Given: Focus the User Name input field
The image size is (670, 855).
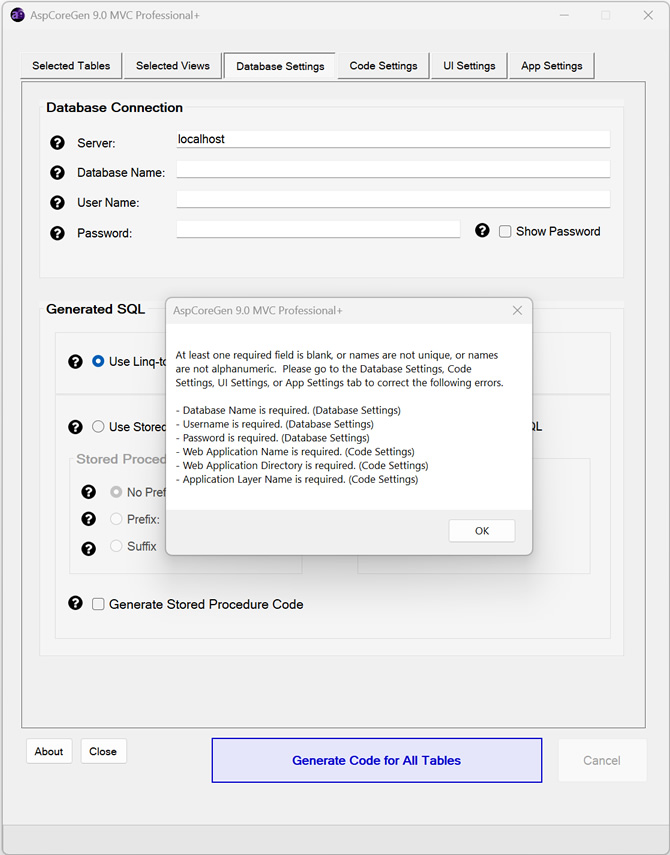Looking at the screenshot, I should pos(393,199).
